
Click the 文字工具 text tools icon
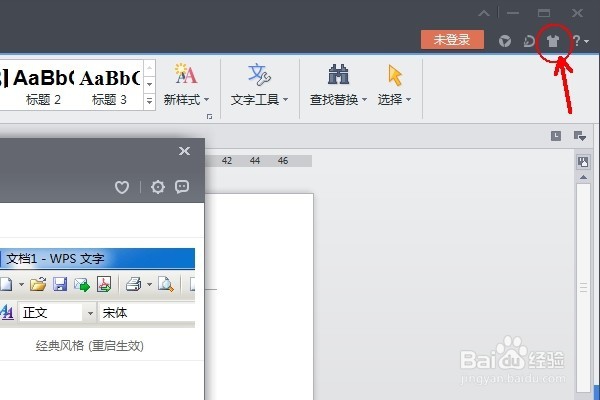pos(259,74)
